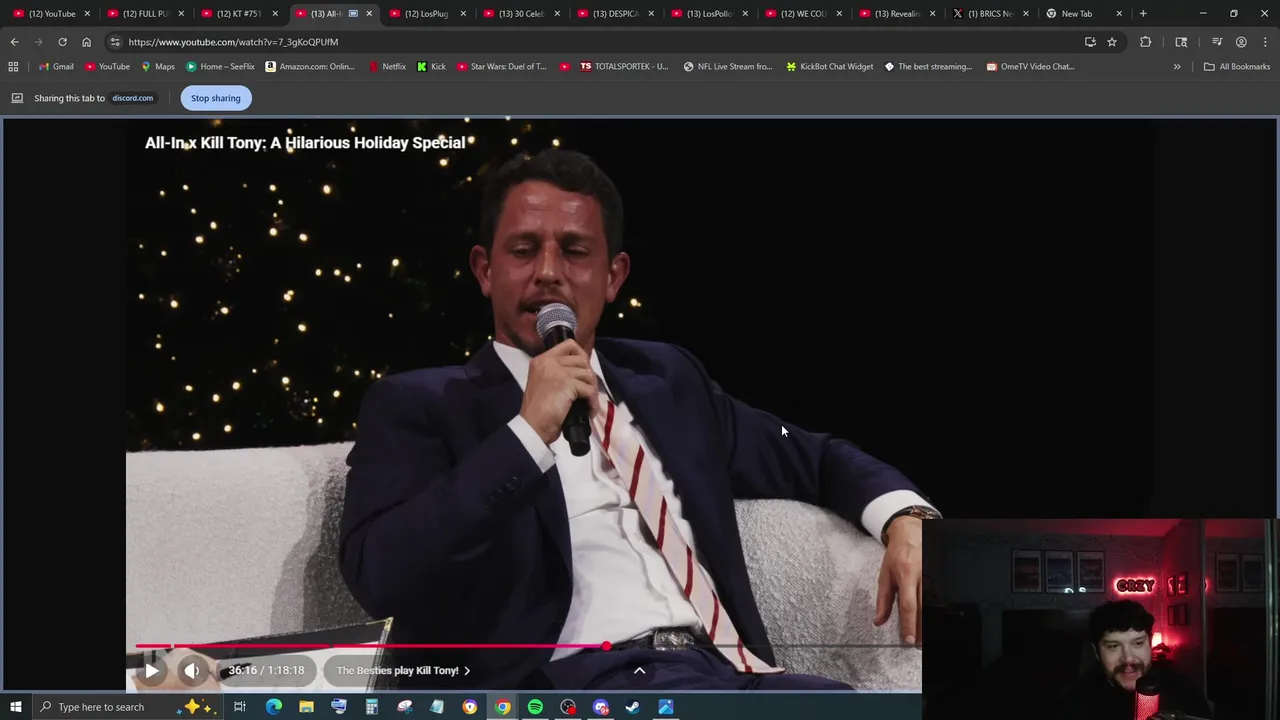Open Chrome extensions puzzle icon

tap(1145, 42)
